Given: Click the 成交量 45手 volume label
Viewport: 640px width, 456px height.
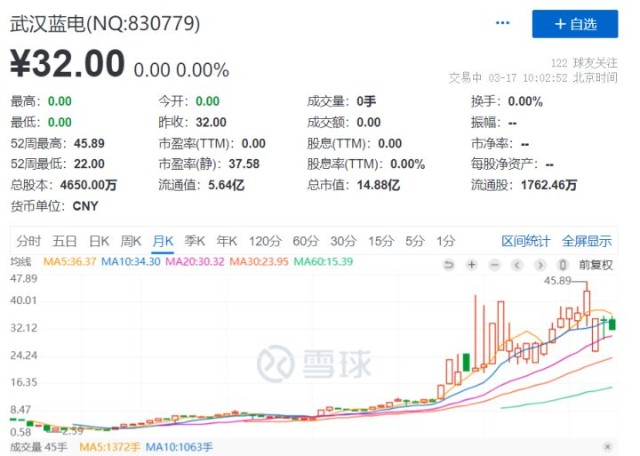Looking at the screenshot, I should tap(38, 447).
